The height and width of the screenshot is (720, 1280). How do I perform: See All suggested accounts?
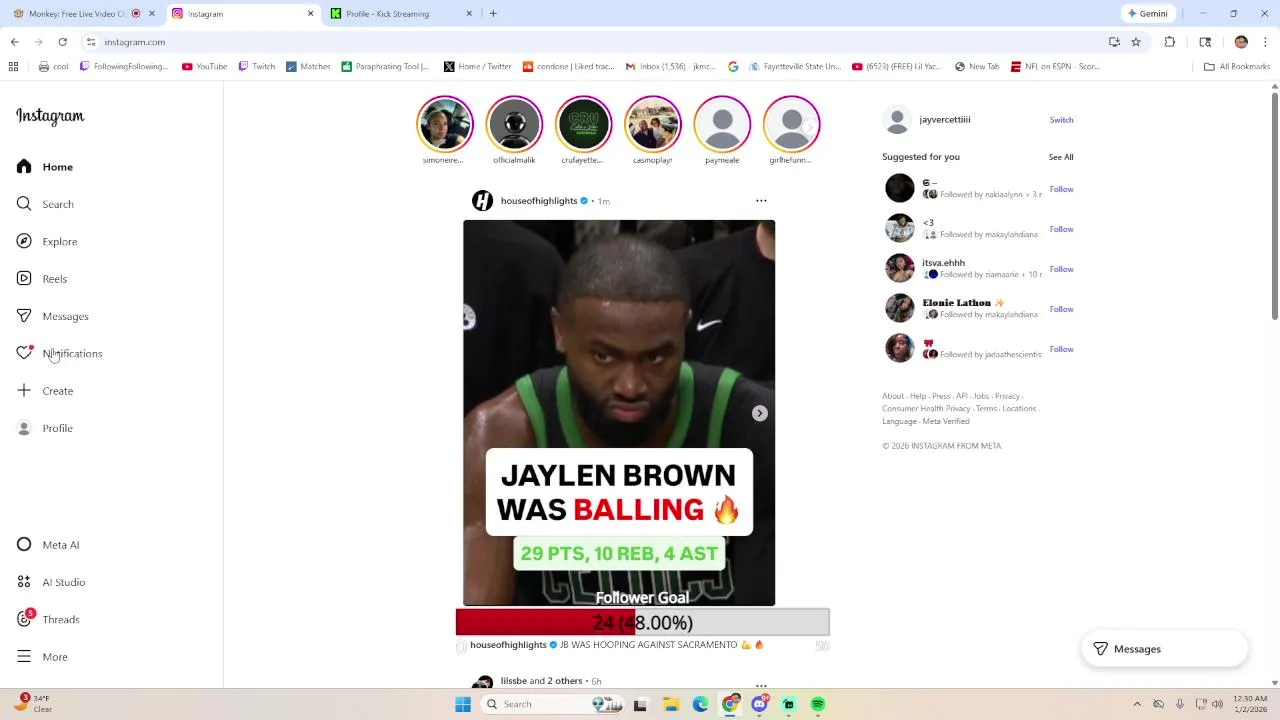(1061, 157)
